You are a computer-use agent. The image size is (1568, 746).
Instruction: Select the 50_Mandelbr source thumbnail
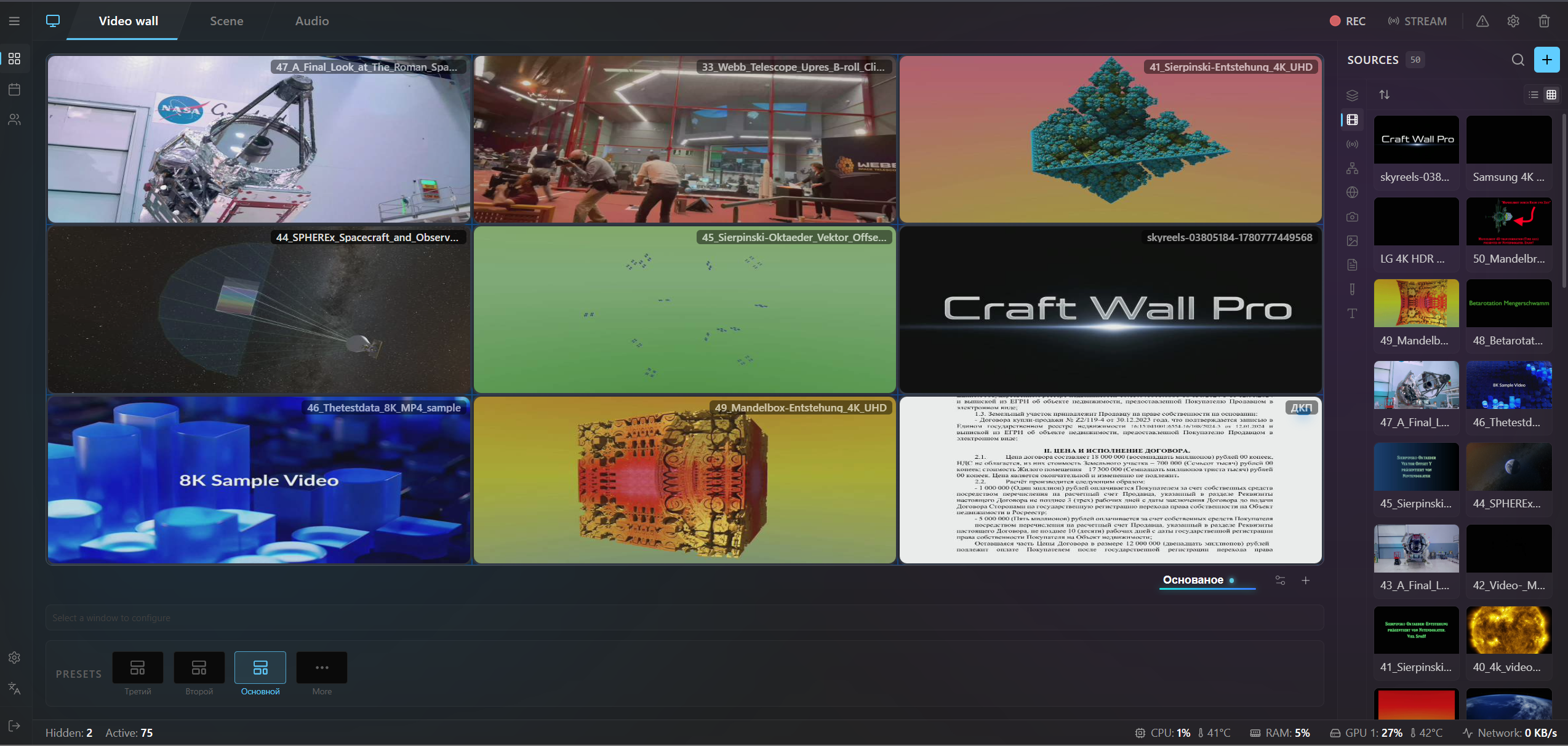1509,221
